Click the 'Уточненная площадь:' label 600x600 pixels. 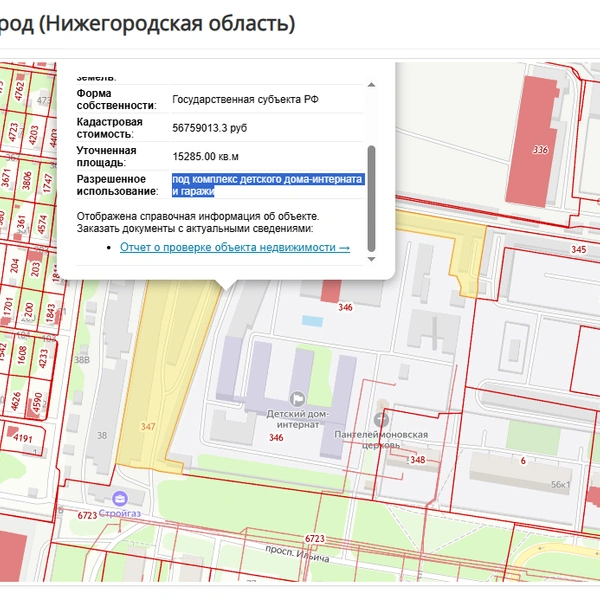pyautogui.click(x=106, y=156)
